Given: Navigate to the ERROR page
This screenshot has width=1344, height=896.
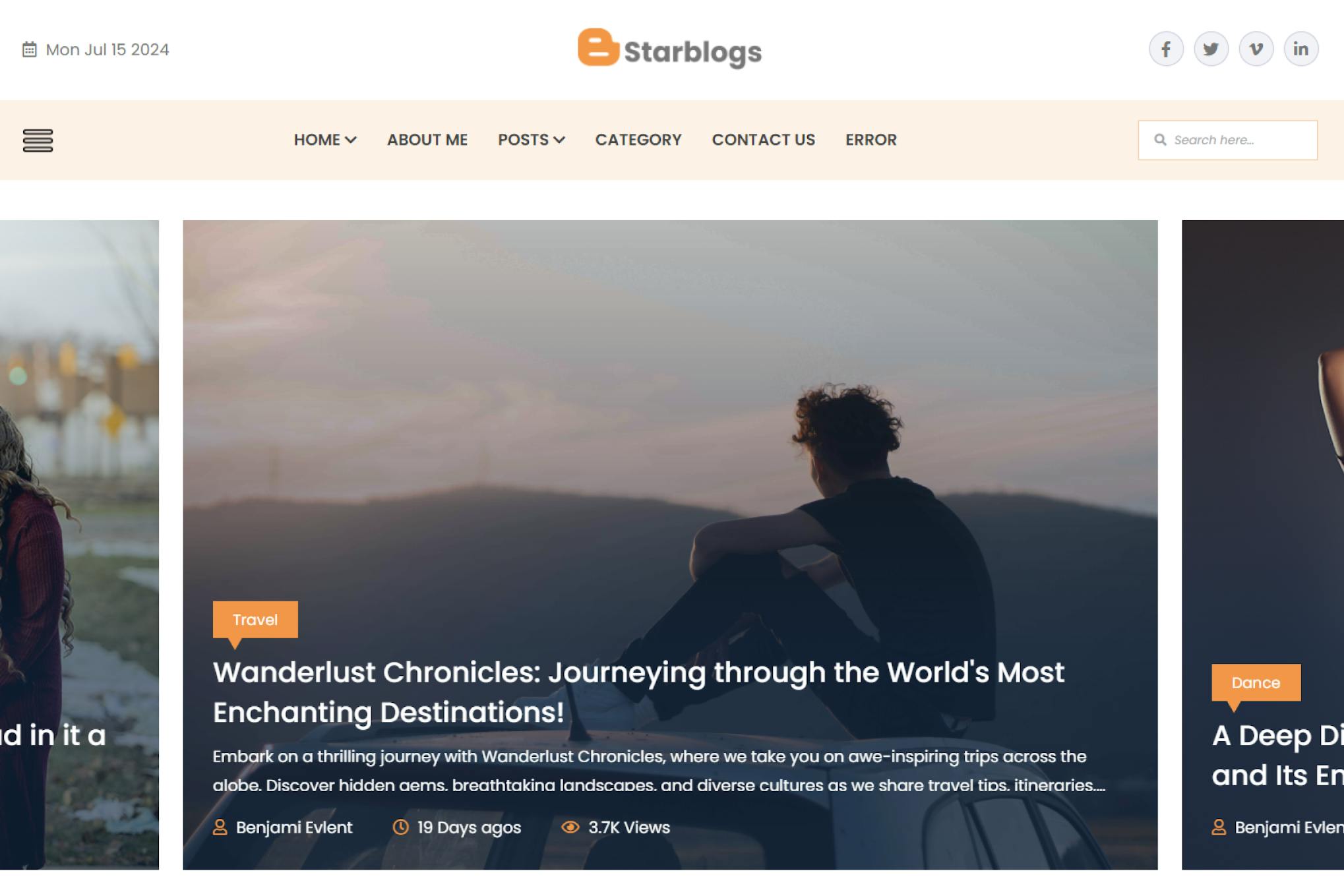Looking at the screenshot, I should [x=871, y=140].
